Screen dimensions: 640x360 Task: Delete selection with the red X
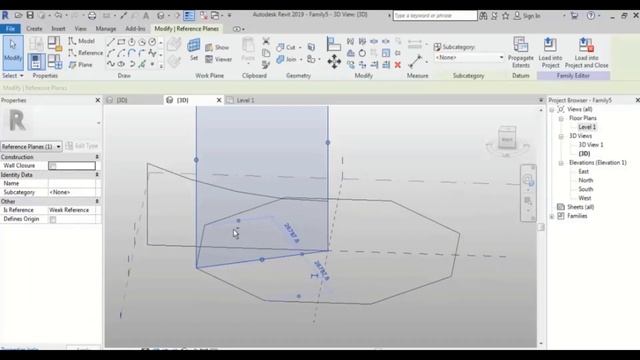click(398, 64)
